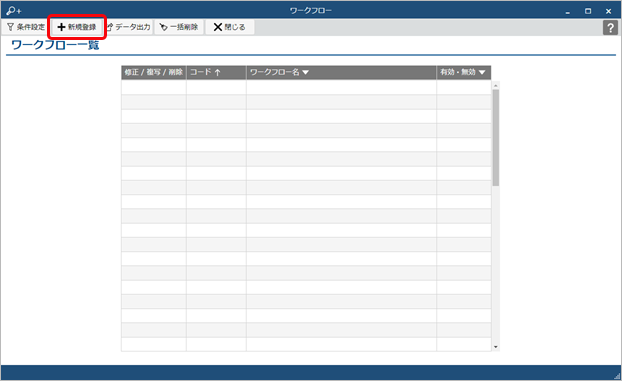This screenshot has width=622, height=381.
Task: Open the 有効・無効 column filter arrow
Action: [x=482, y=72]
